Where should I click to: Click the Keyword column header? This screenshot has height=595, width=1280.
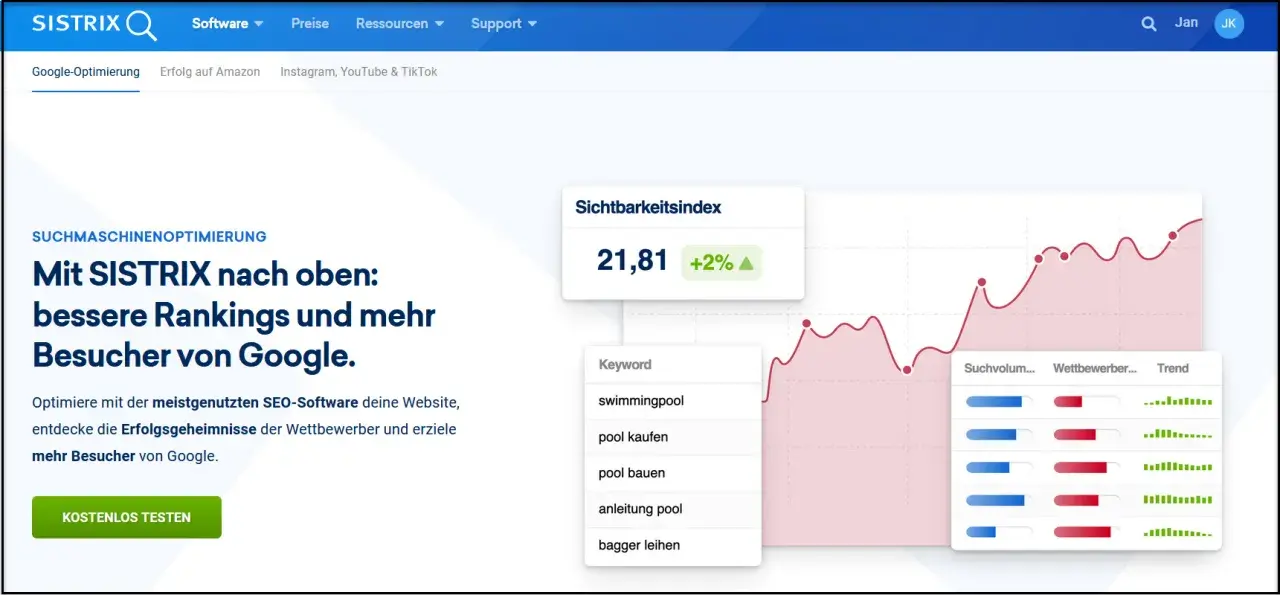point(625,365)
